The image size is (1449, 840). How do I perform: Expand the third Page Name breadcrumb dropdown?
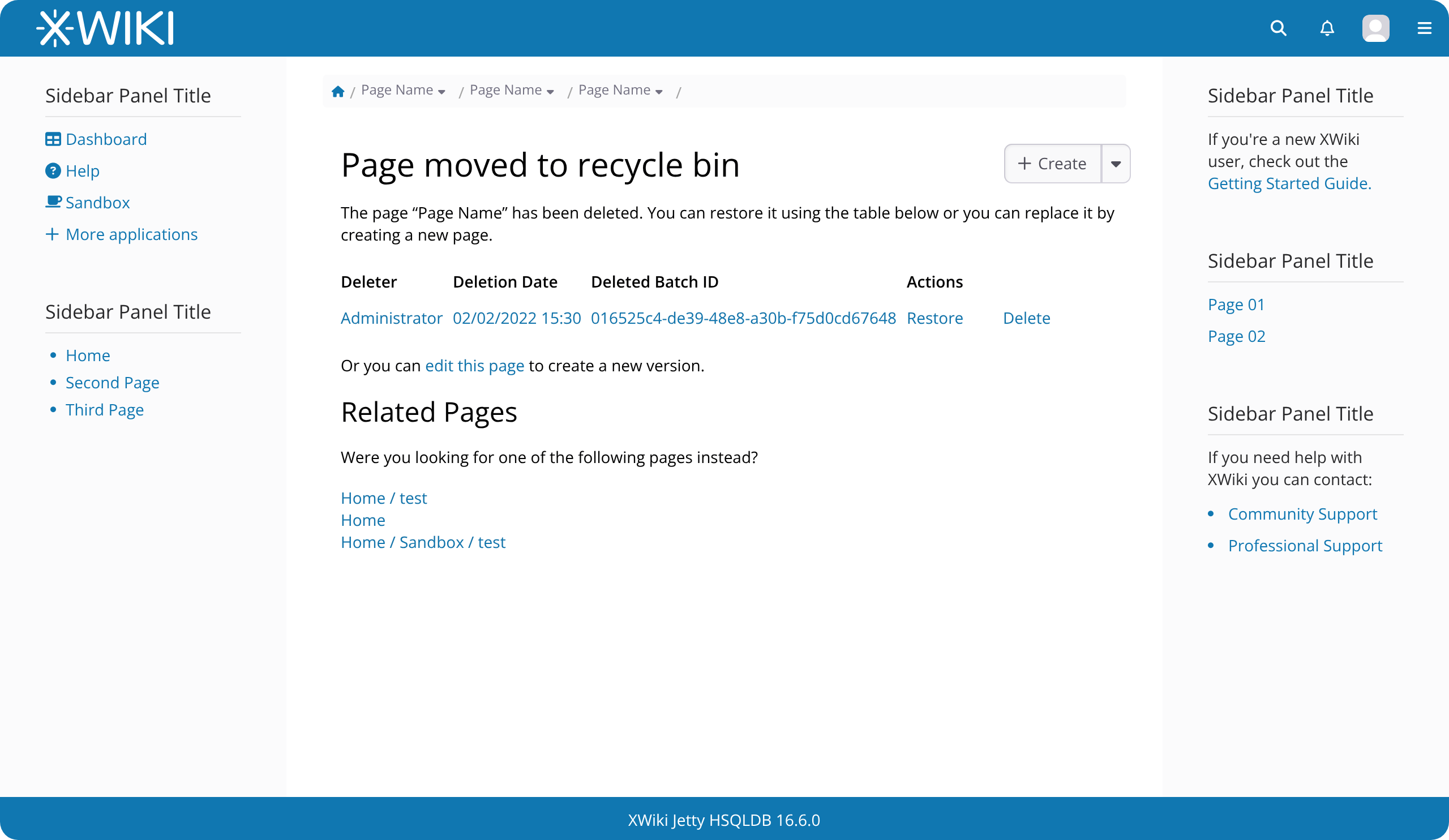click(659, 92)
